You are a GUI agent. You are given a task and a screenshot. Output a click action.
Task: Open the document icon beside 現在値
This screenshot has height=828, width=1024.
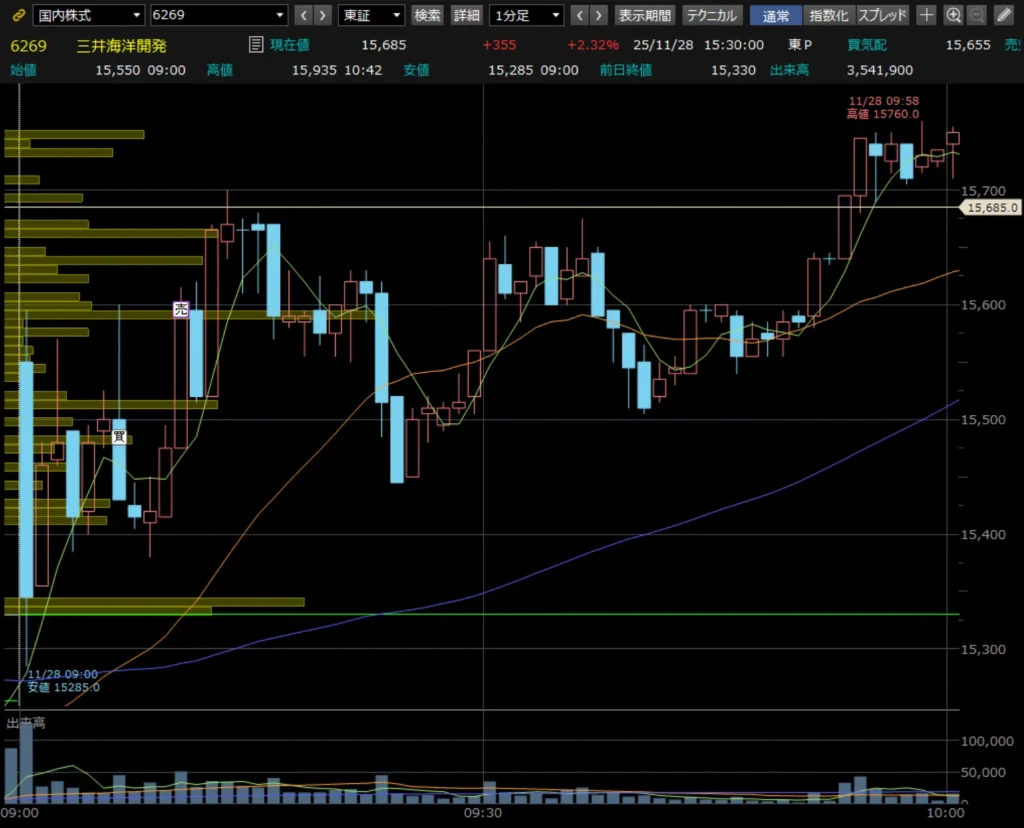click(257, 45)
